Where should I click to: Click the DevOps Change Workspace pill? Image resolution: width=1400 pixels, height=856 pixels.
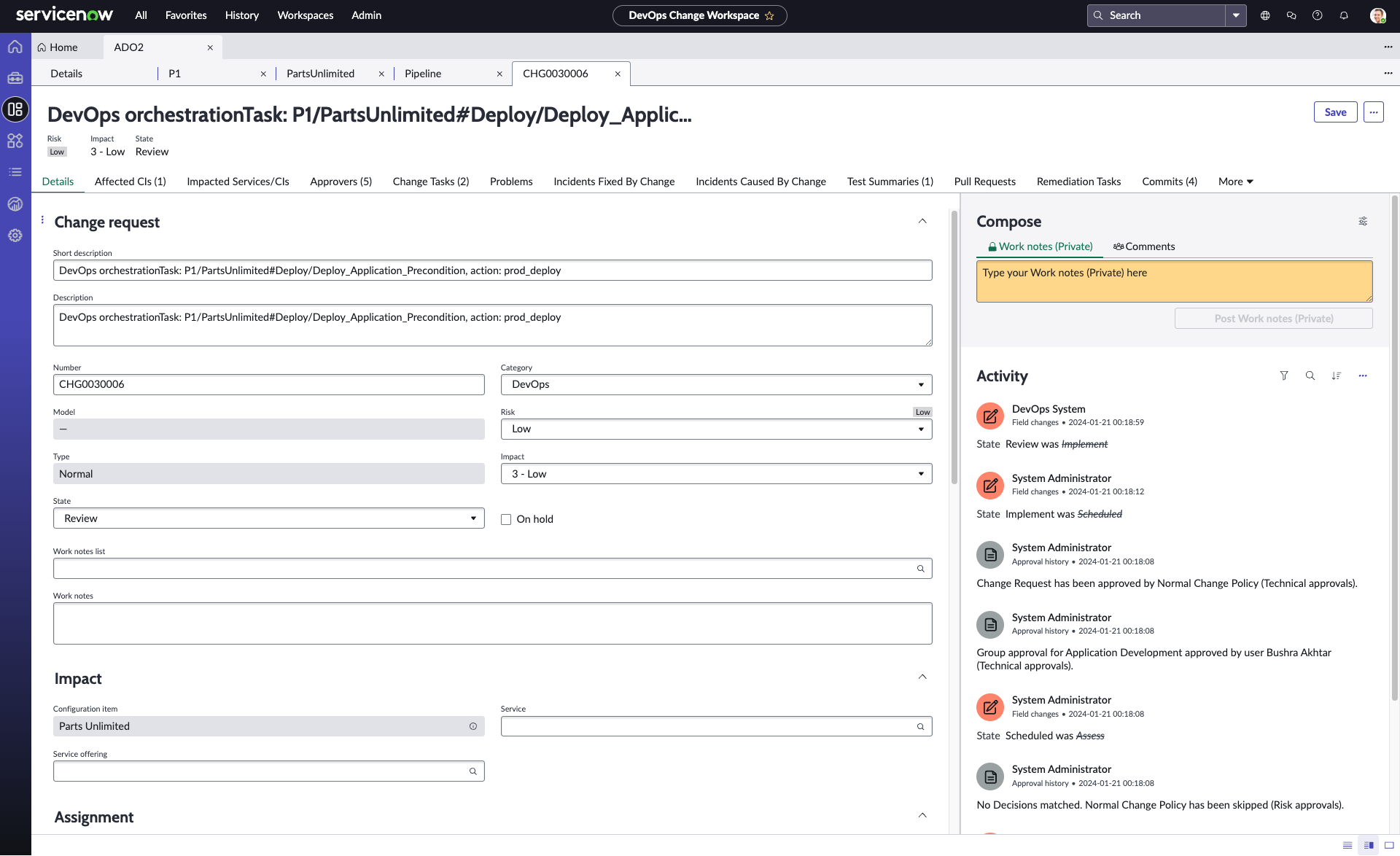(700, 15)
